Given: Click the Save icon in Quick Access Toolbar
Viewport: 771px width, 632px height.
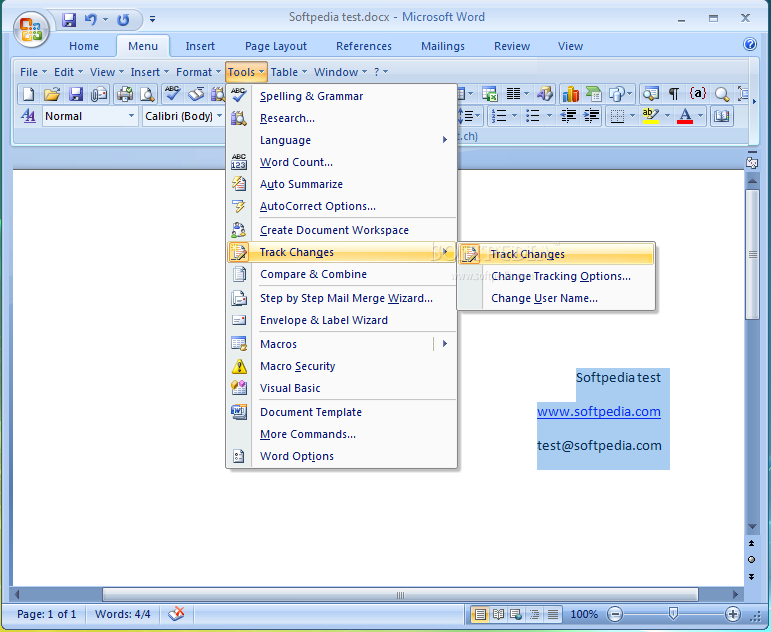Looking at the screenshot, I should pyautogui.click(x=68, y=20).
